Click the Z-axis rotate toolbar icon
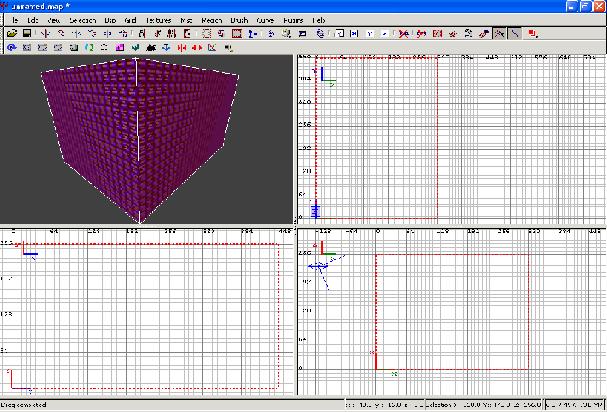The image size is (607, 412). (x=123, y=34)
